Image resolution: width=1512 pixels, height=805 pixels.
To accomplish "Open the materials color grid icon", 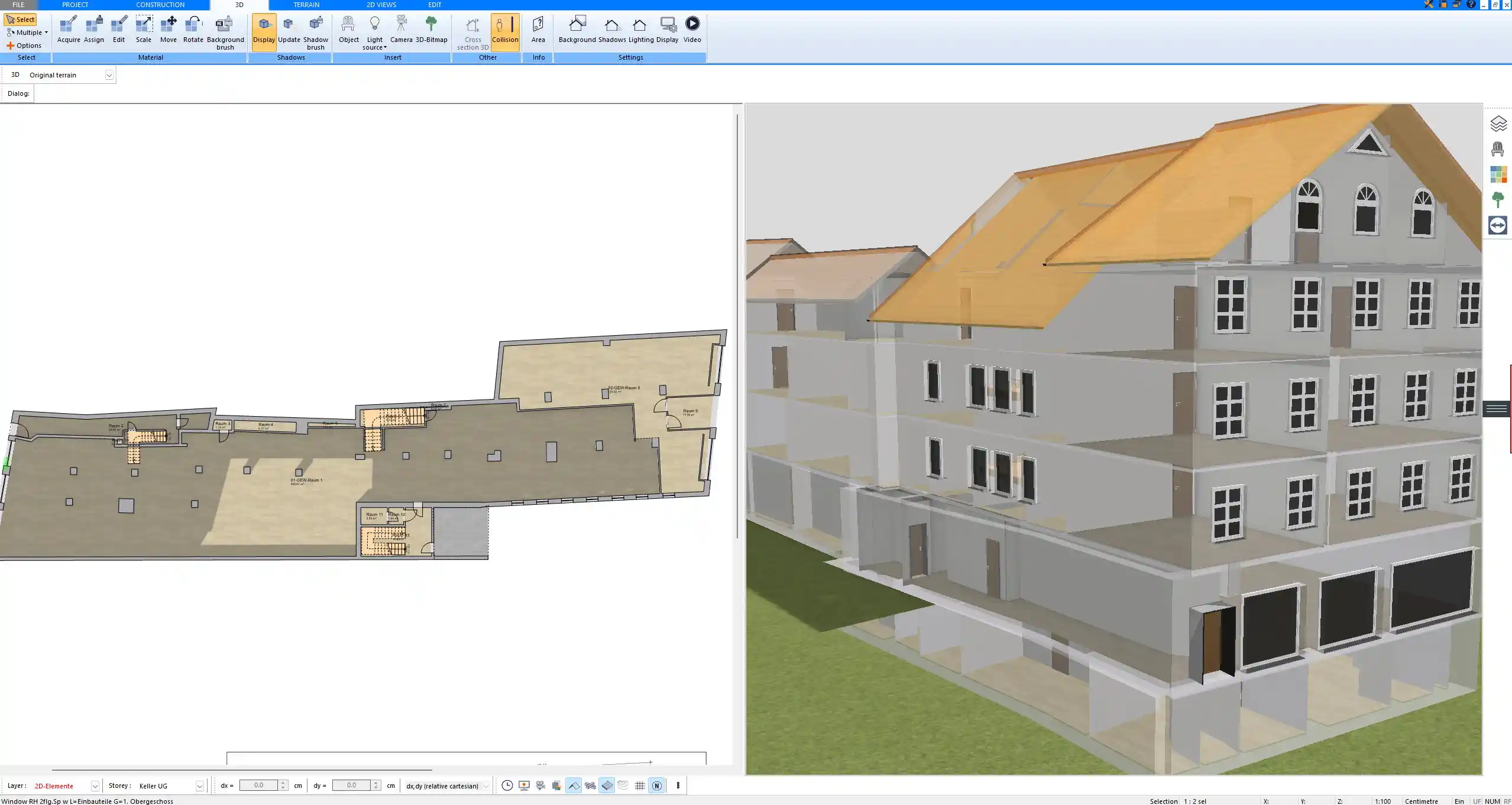I will click(1498, 174).
